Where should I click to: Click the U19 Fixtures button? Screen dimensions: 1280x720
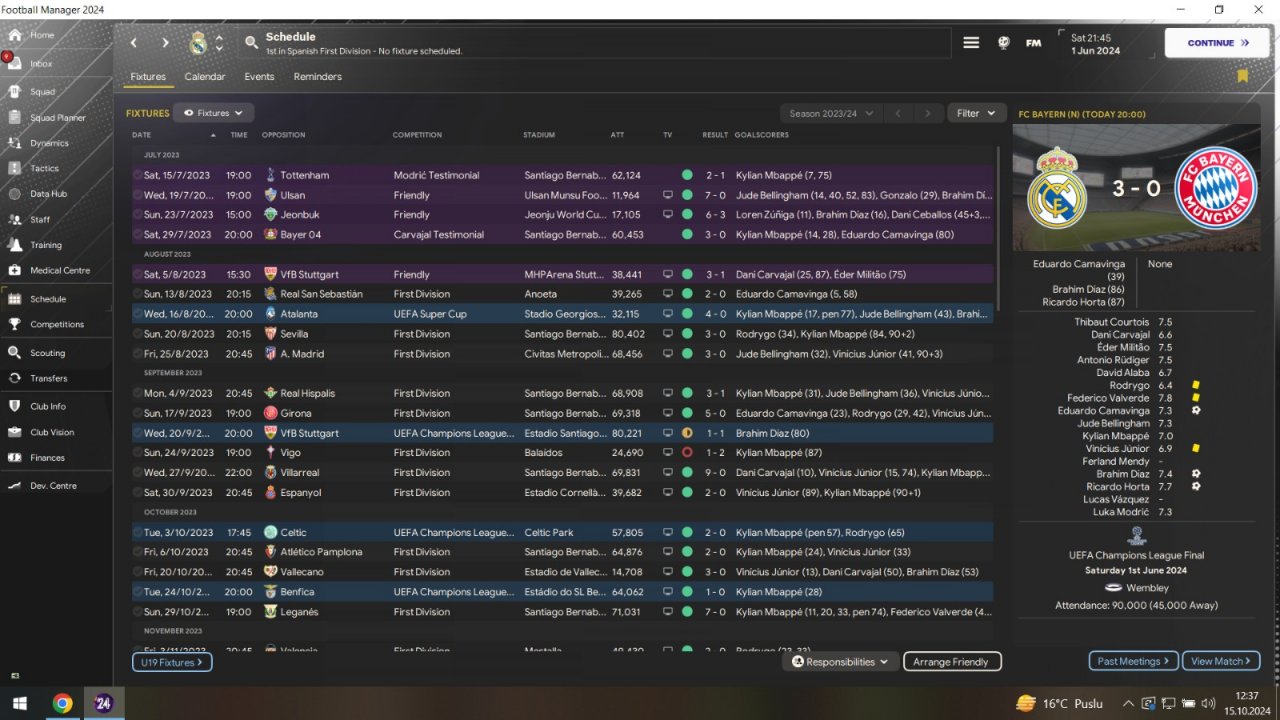[172, 662]
